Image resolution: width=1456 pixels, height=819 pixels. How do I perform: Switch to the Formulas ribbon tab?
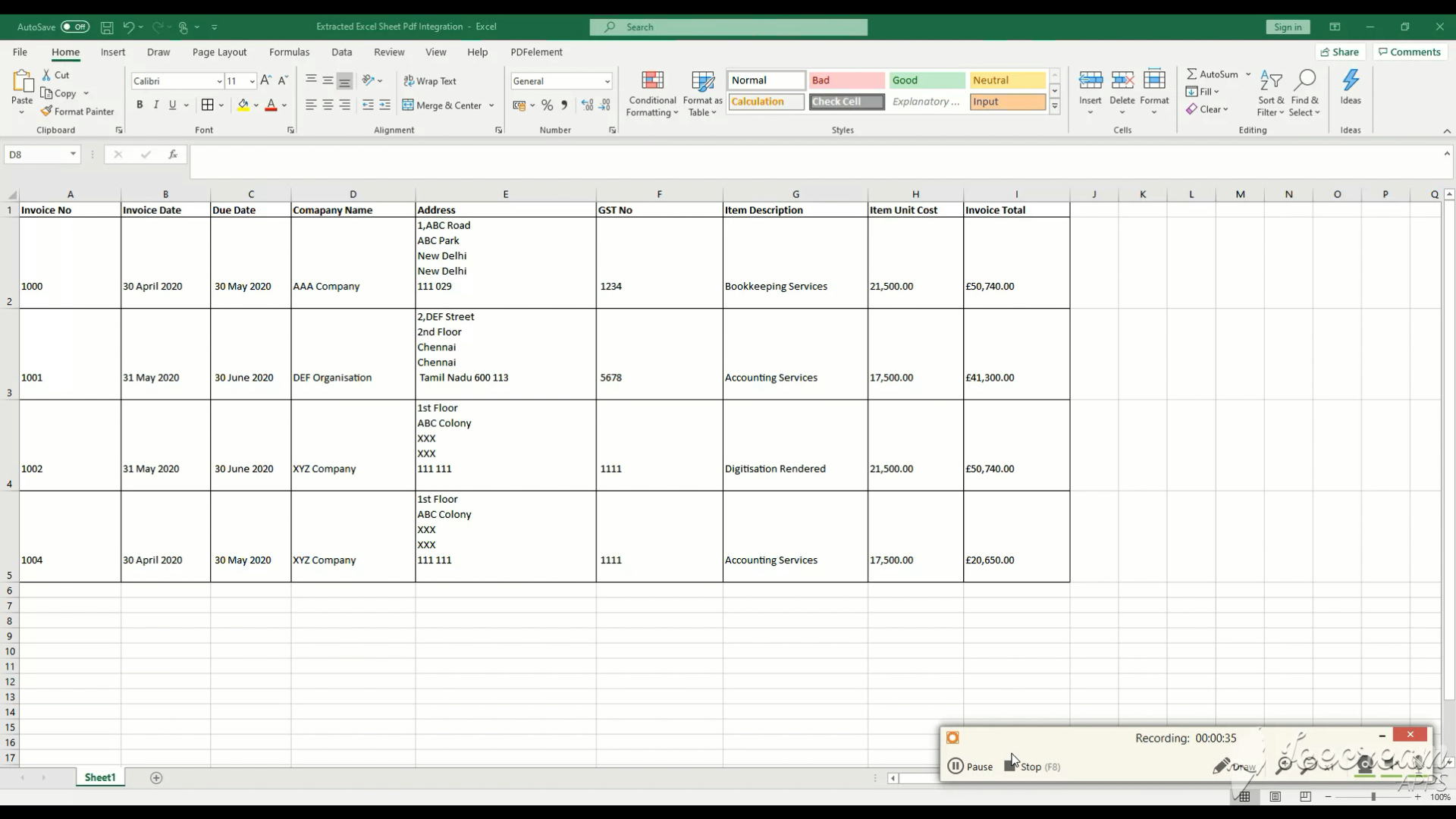pyautogui.click(x=289, y=52)
